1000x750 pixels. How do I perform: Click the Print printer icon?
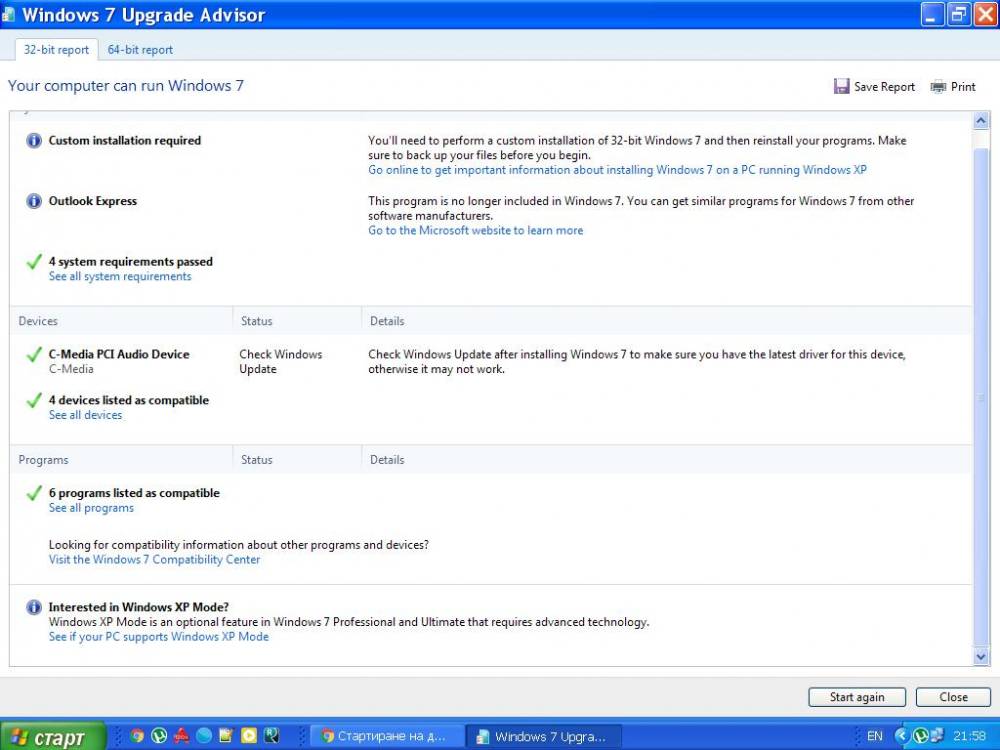(938, 87)
